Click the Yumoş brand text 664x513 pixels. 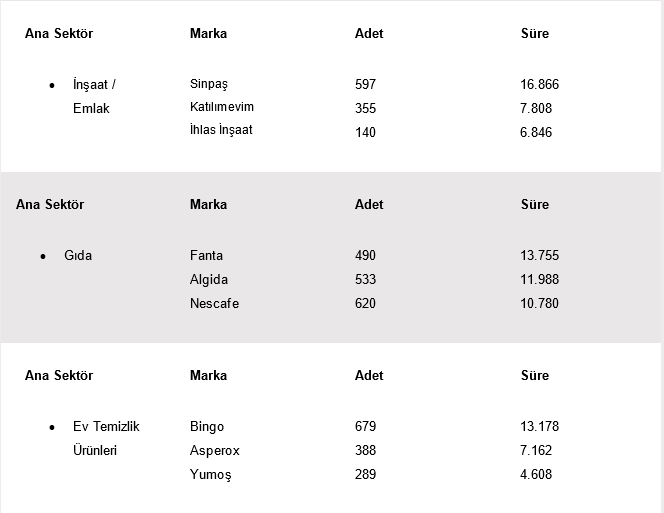[210, 474]
